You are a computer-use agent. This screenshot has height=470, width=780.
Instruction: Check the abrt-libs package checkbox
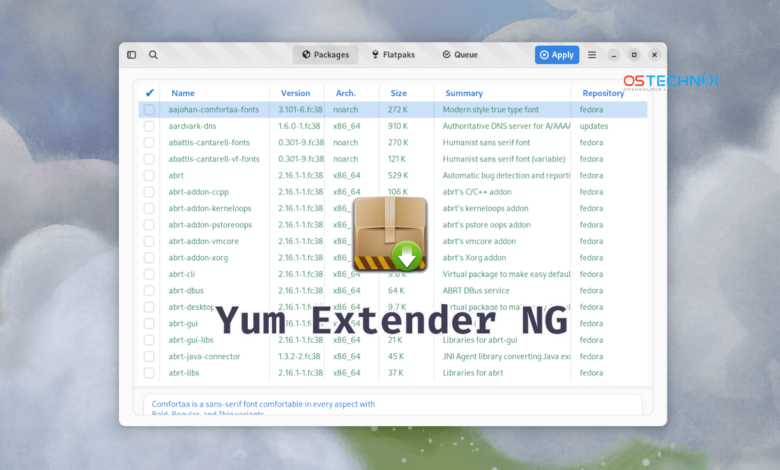[149, 373]
